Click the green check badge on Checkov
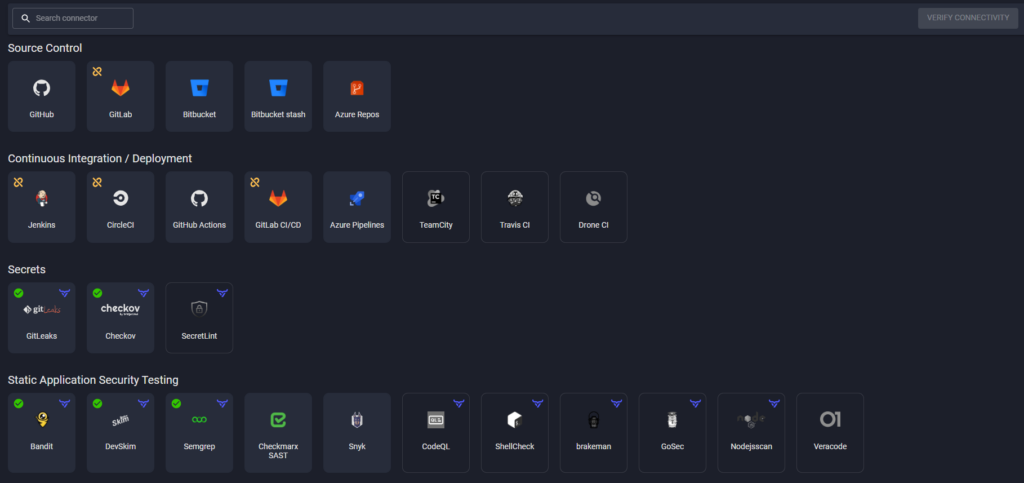Screen dimensions: 1024x483 (97, 293)
